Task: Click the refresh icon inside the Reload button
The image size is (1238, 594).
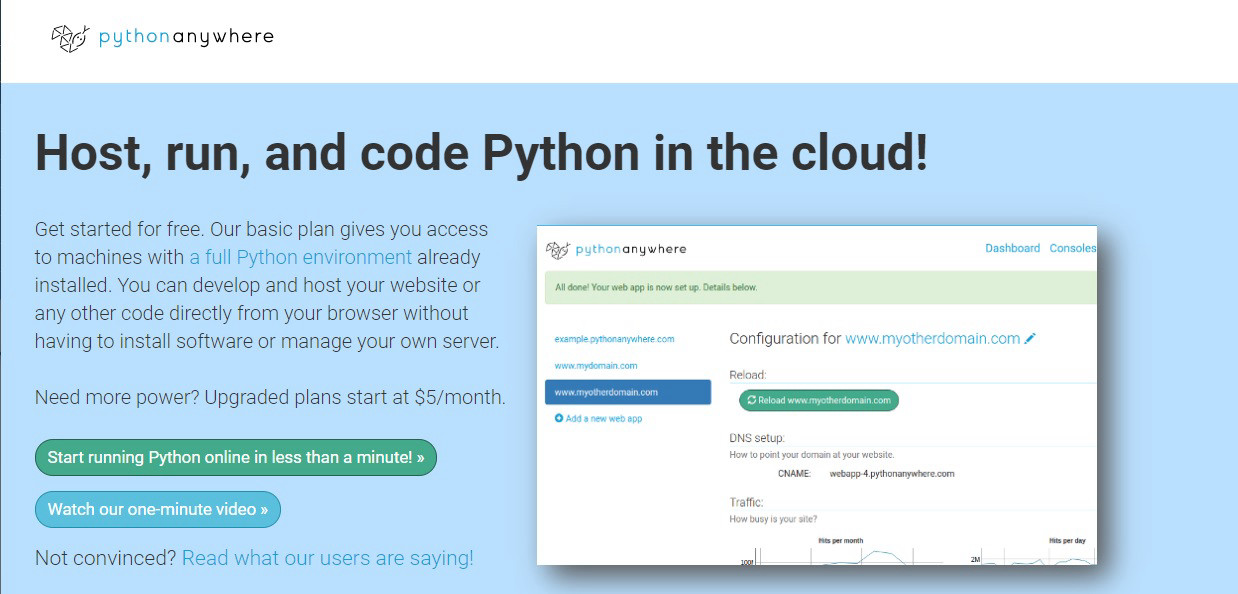Action: pos(752,400)
